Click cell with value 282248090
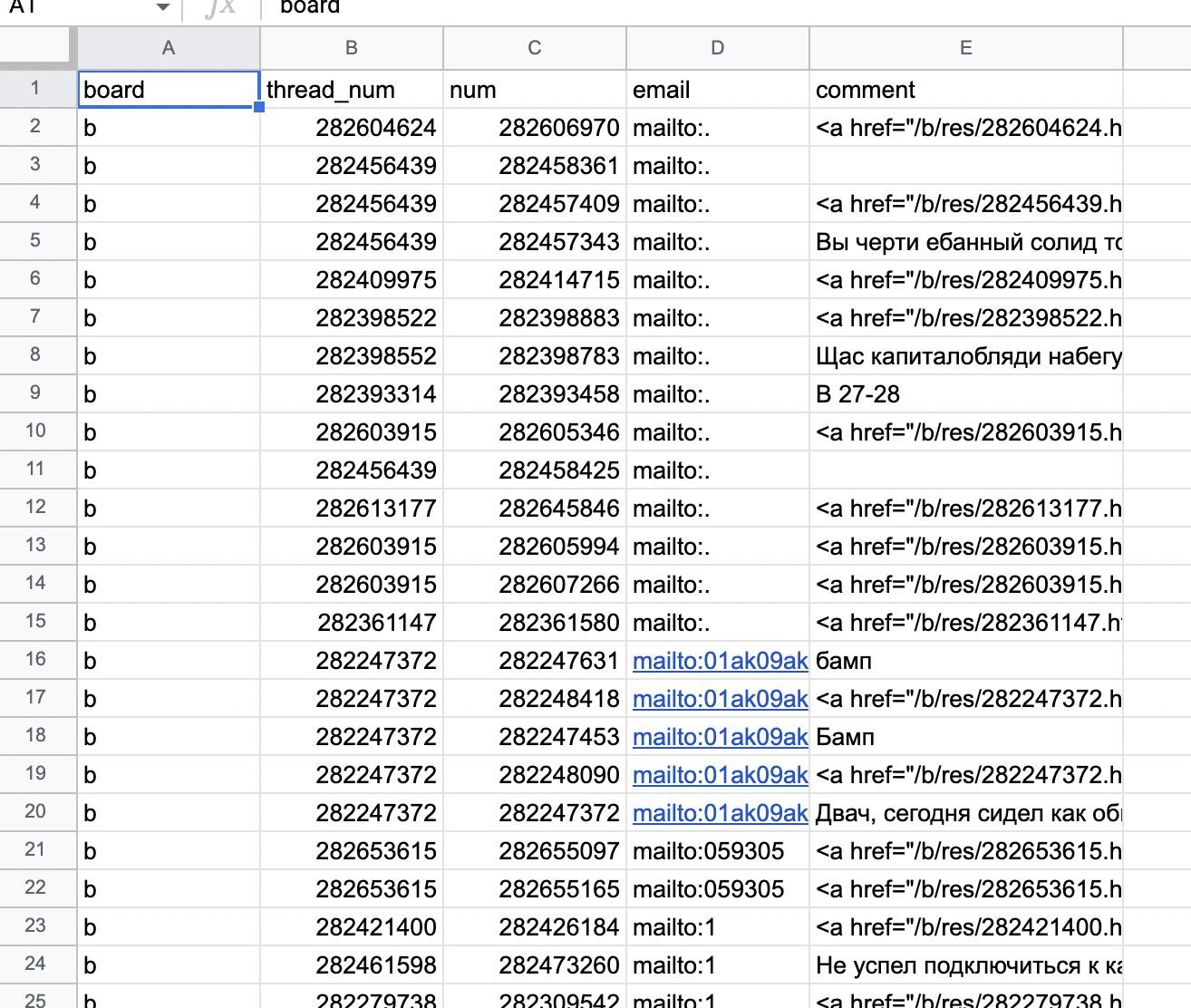Screen dimensions: 1191x1008 tap(535, 775)
